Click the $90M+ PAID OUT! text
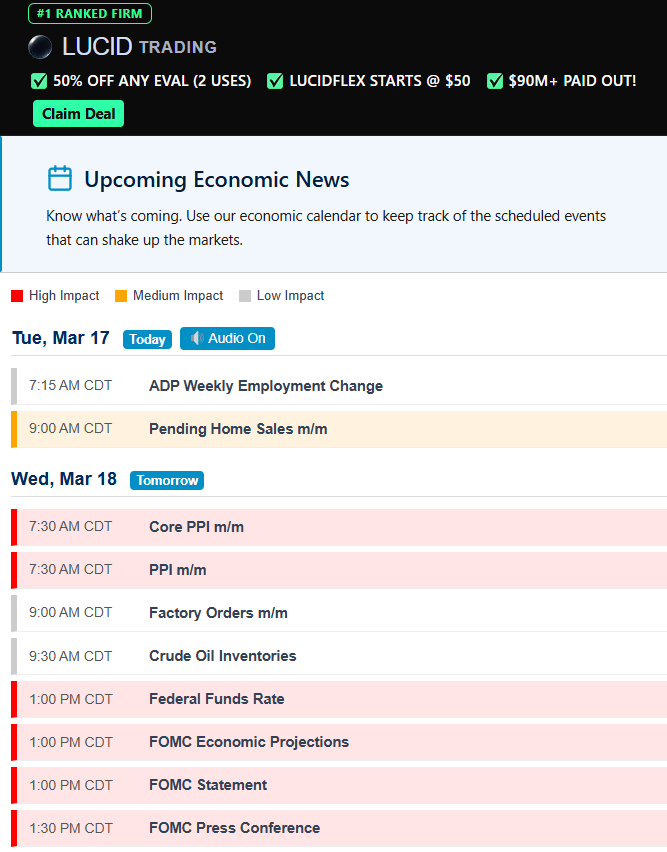The width and height of the screenshot is (667, 852). click(572, 81)
